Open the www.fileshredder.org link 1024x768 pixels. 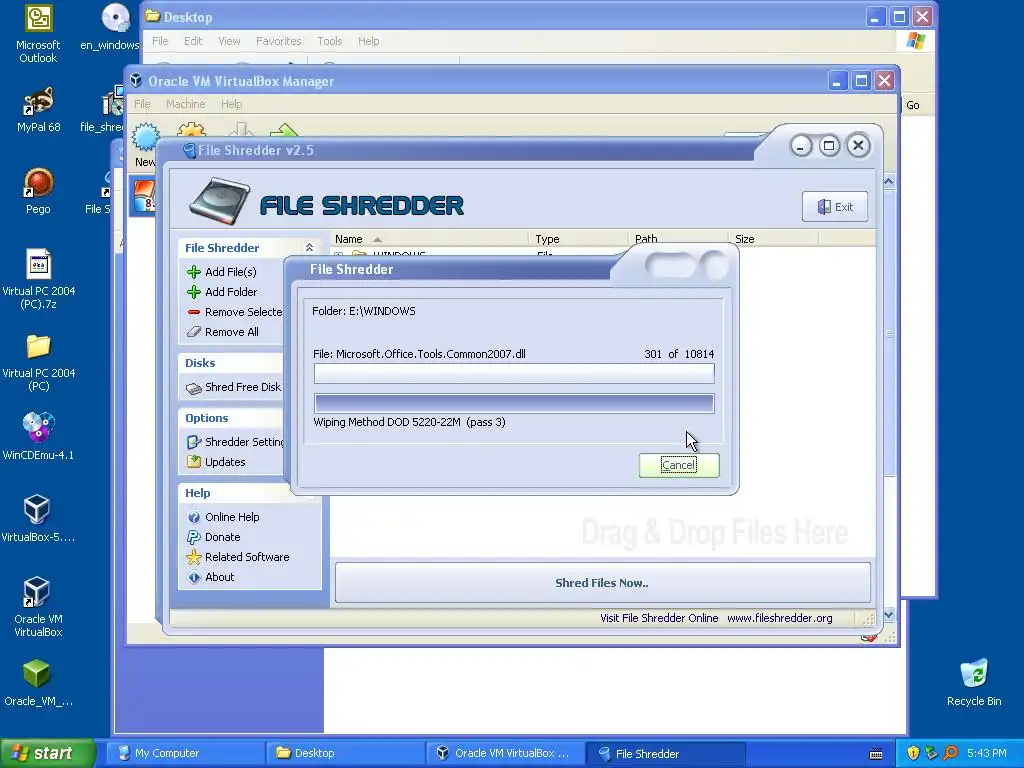click(x=779, y=618)
